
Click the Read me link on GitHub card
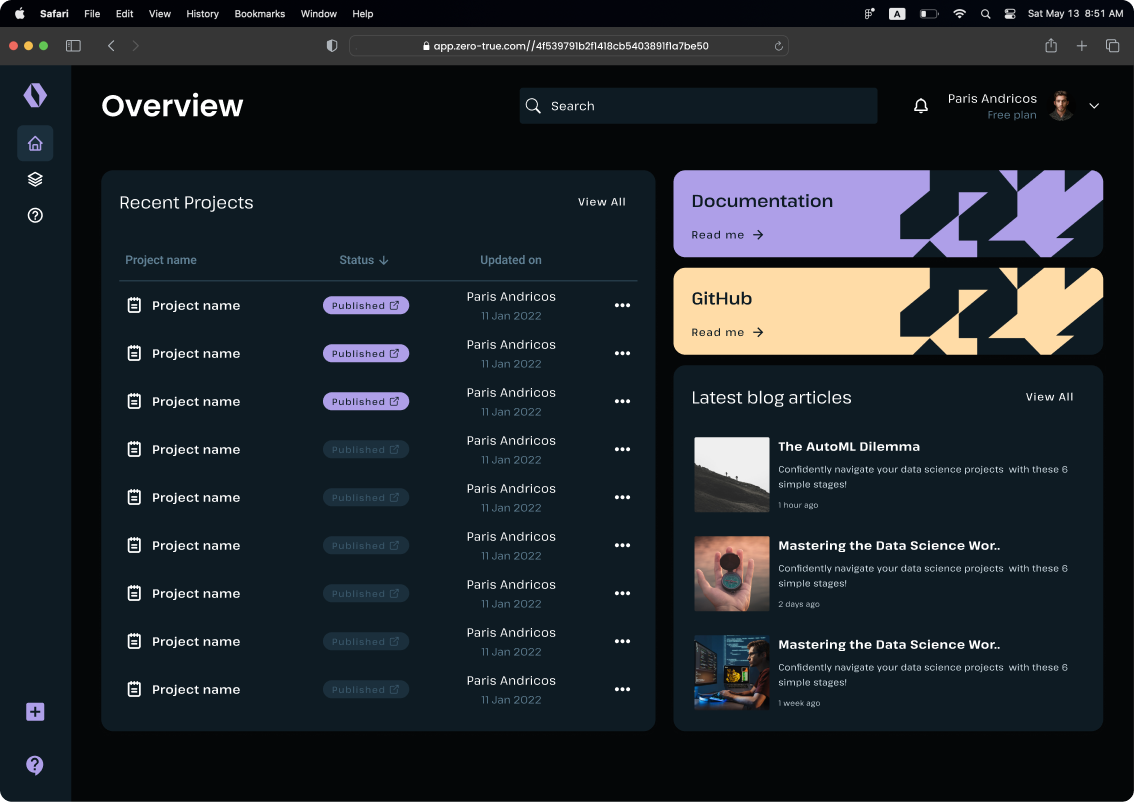(x=727, y=332)
